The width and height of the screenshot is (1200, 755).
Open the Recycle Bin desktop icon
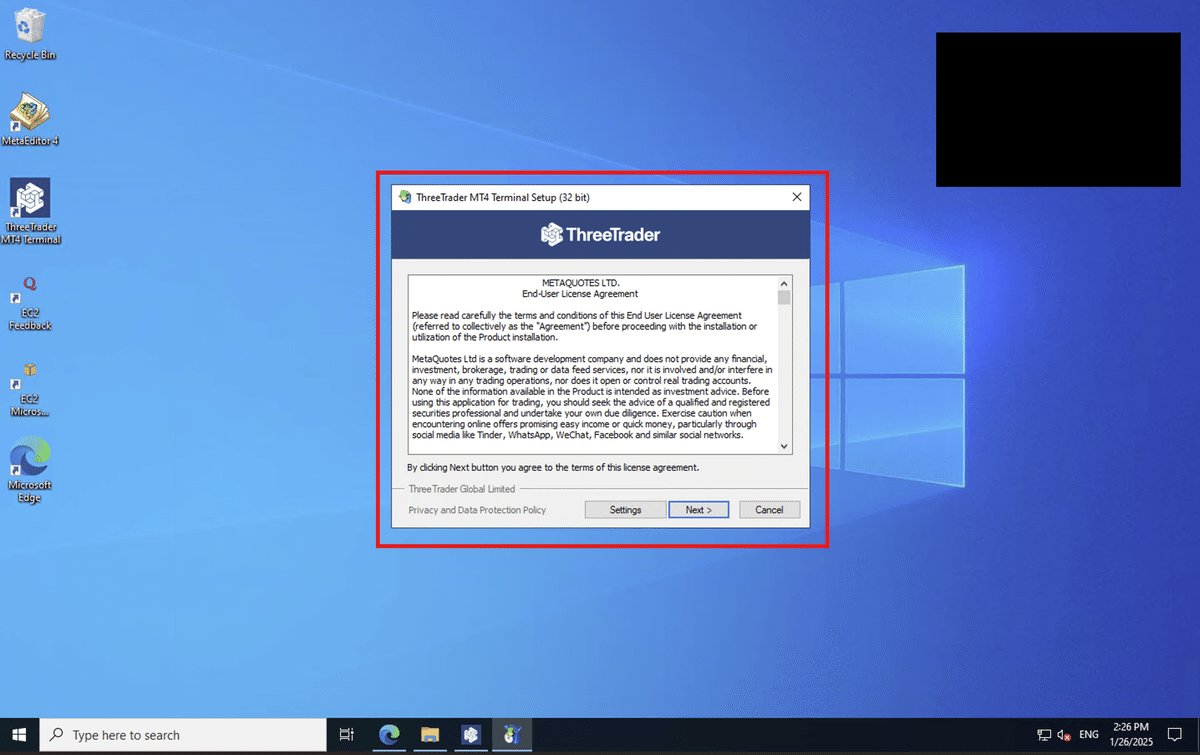(x=30, y=33)
